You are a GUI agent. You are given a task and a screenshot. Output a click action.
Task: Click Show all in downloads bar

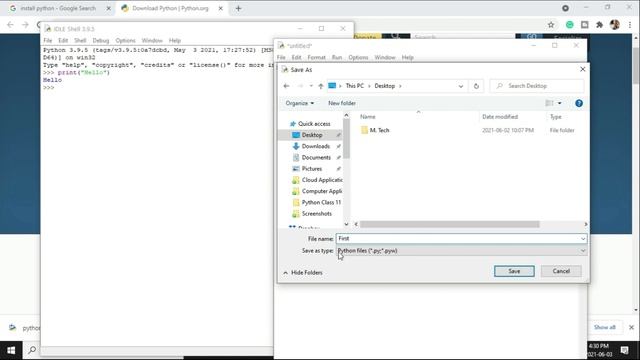click(604, 327)
